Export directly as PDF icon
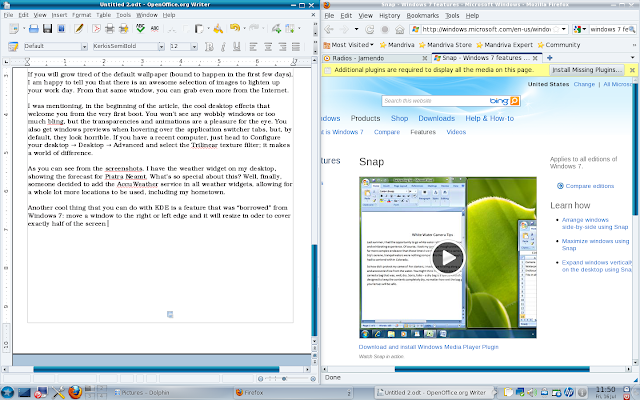The height and width of the screenshot is (400, 640). coord(96,29)
